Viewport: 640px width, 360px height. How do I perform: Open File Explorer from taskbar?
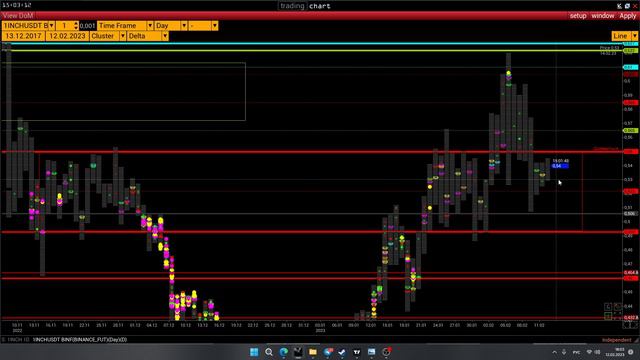pyautogui.click(x=313, y=352)
